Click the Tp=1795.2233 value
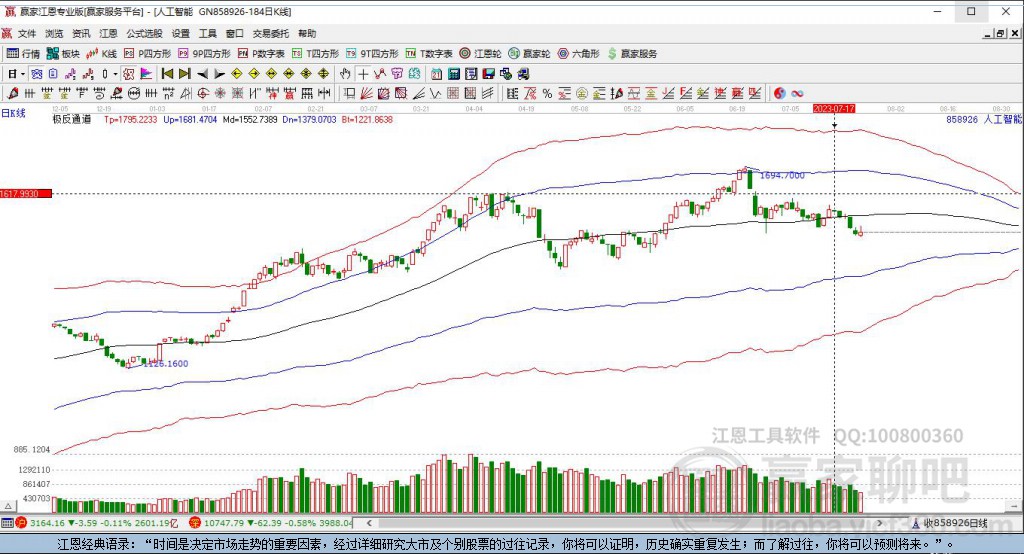Screen dimensions: 1024x554 (x=131, y=120)
